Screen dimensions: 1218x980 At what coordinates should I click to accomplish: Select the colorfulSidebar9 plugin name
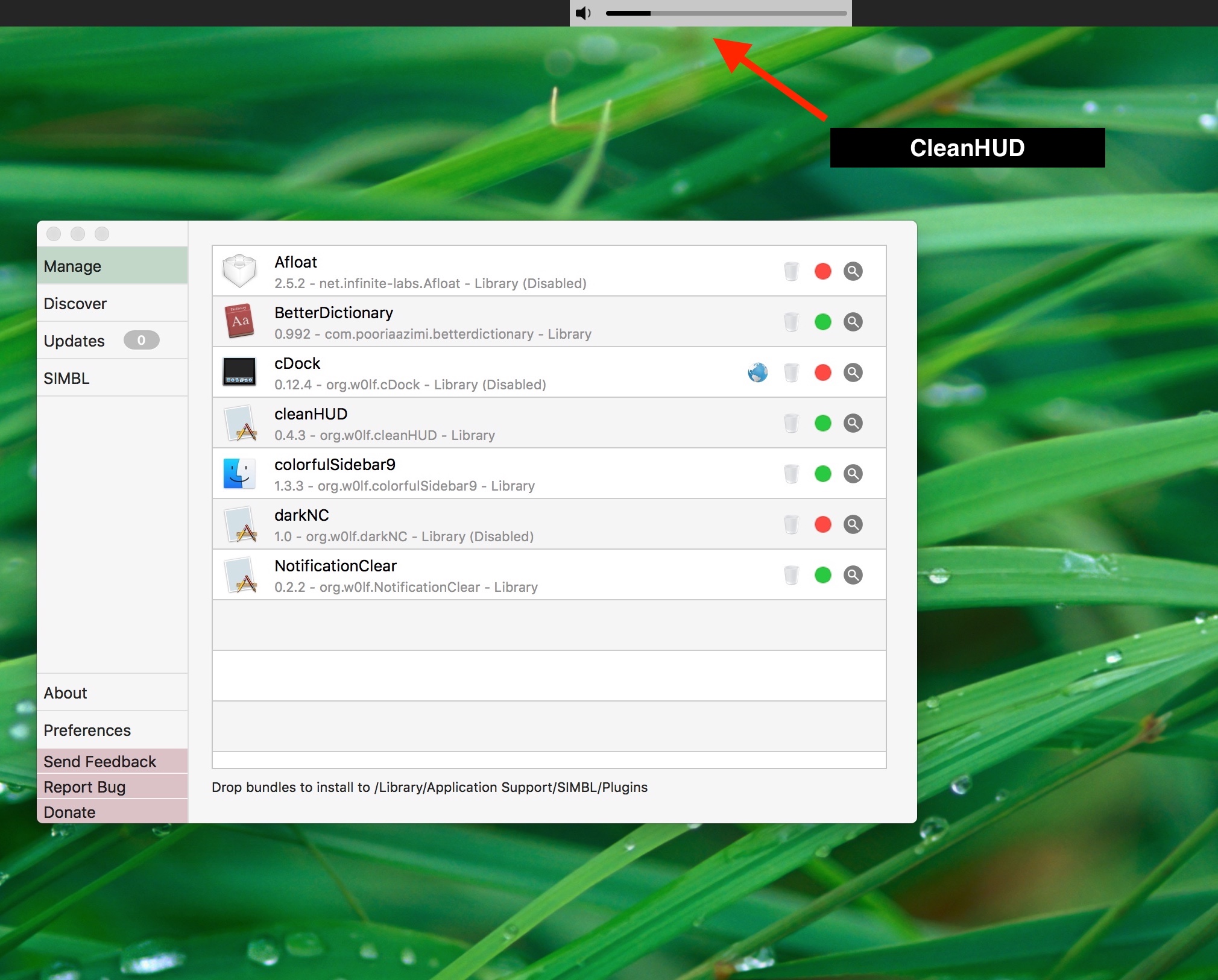335,465
